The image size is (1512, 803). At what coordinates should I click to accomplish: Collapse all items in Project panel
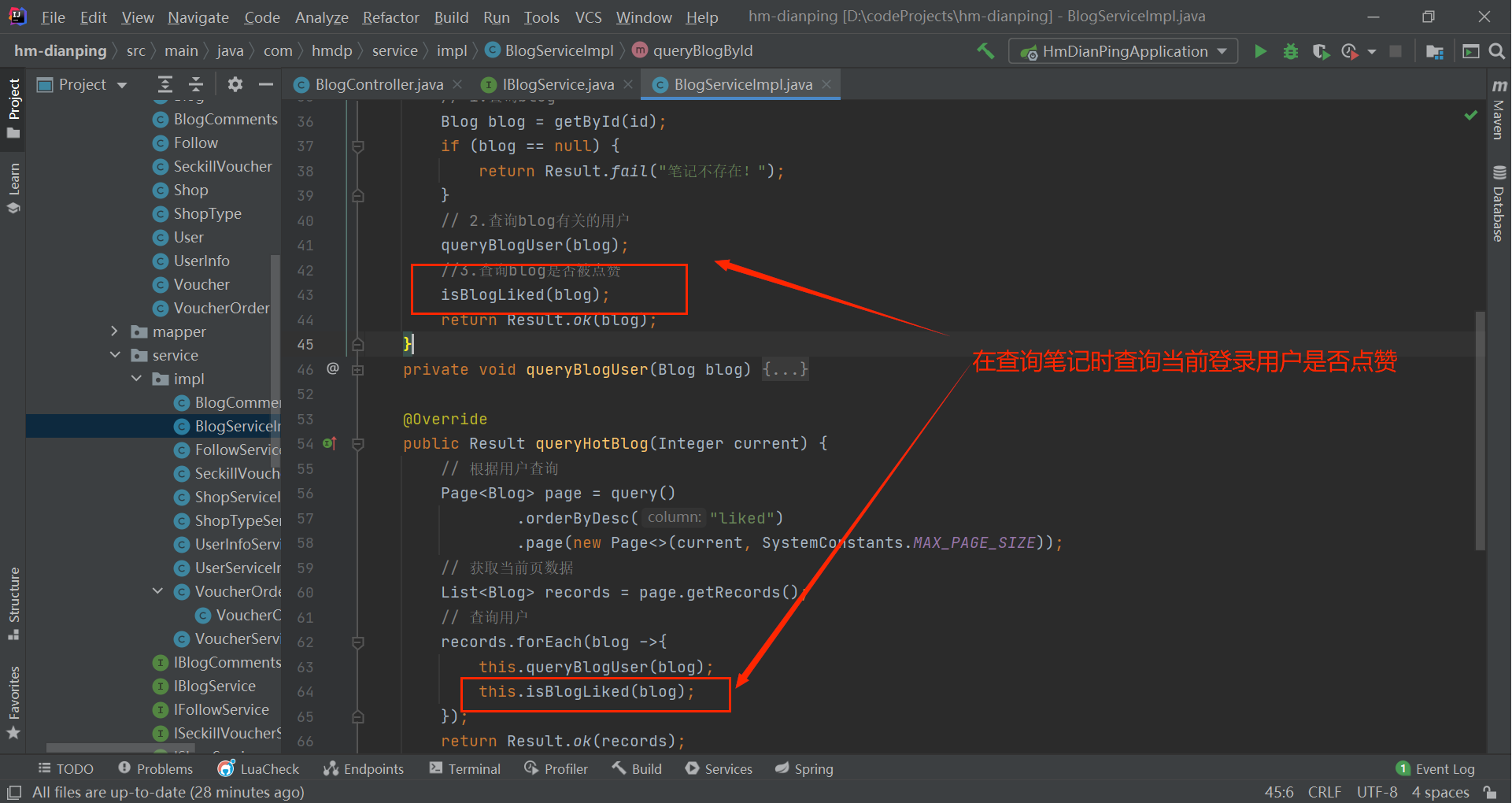[196, 84]
